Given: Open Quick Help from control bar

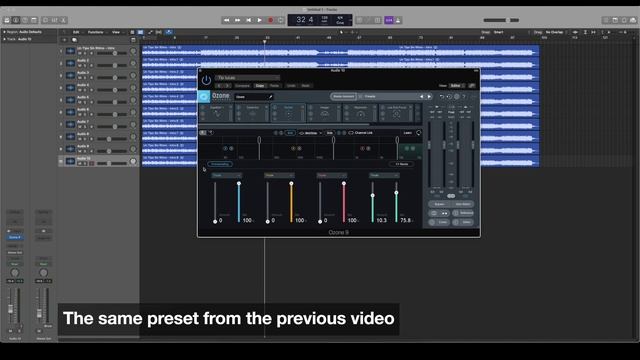Looking at the screenshot, I should (x=25, y=20).
